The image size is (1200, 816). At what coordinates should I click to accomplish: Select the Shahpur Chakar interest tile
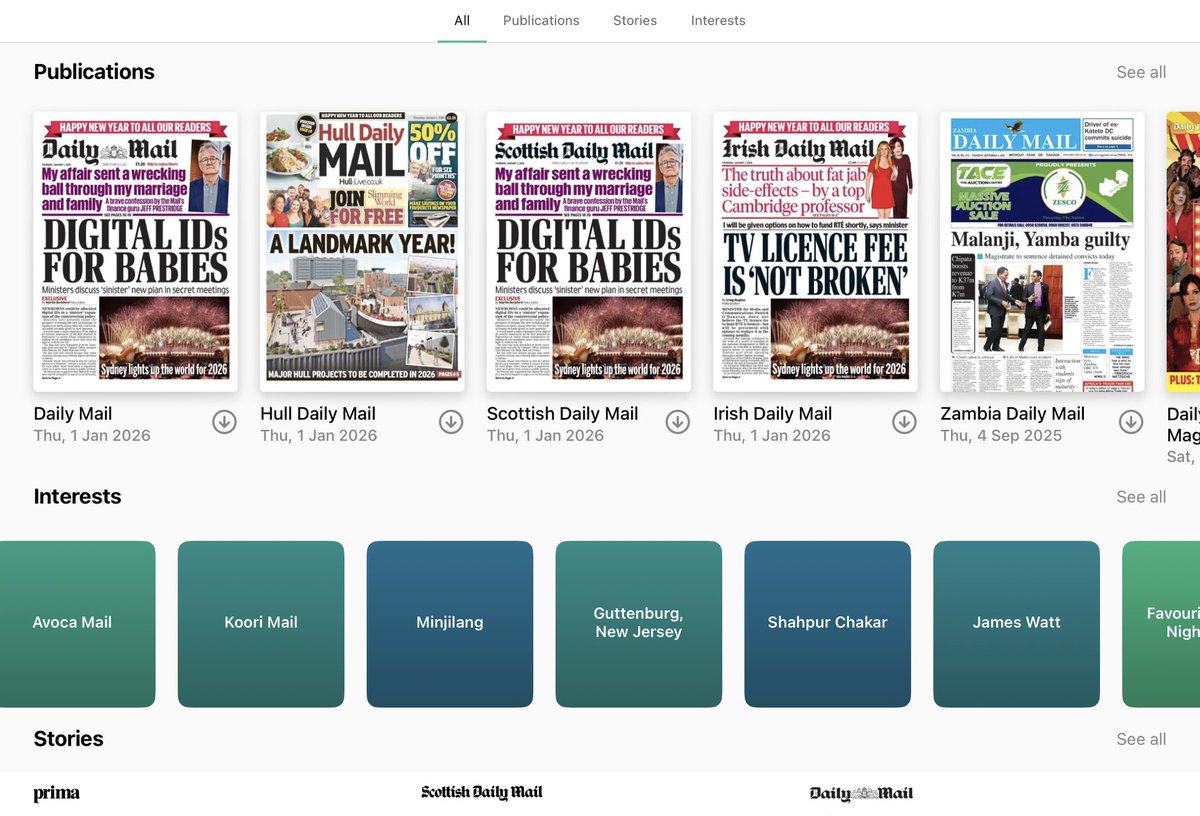(x=828, y=624)
